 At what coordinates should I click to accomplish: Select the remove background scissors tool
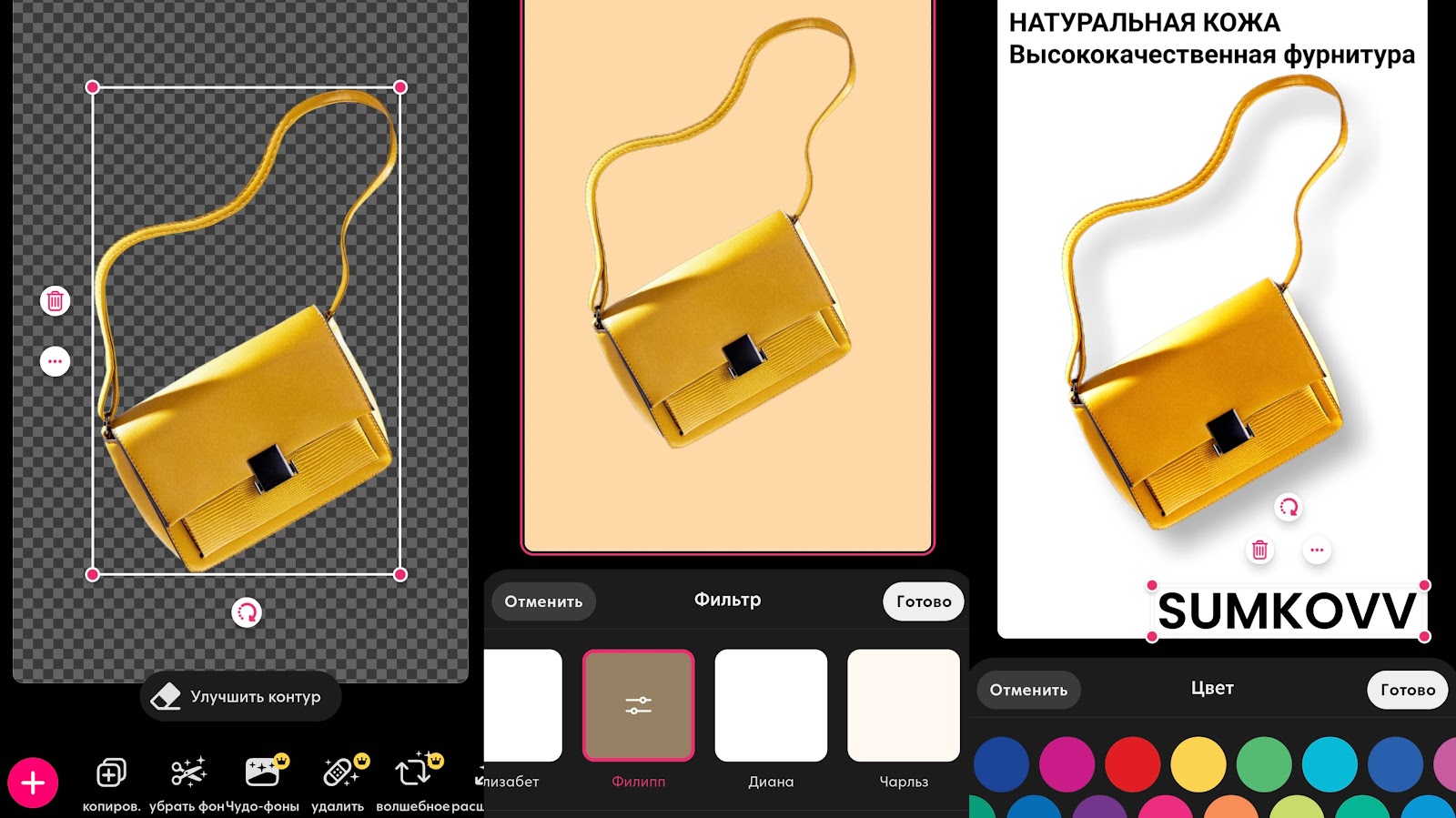pos(187,774)
